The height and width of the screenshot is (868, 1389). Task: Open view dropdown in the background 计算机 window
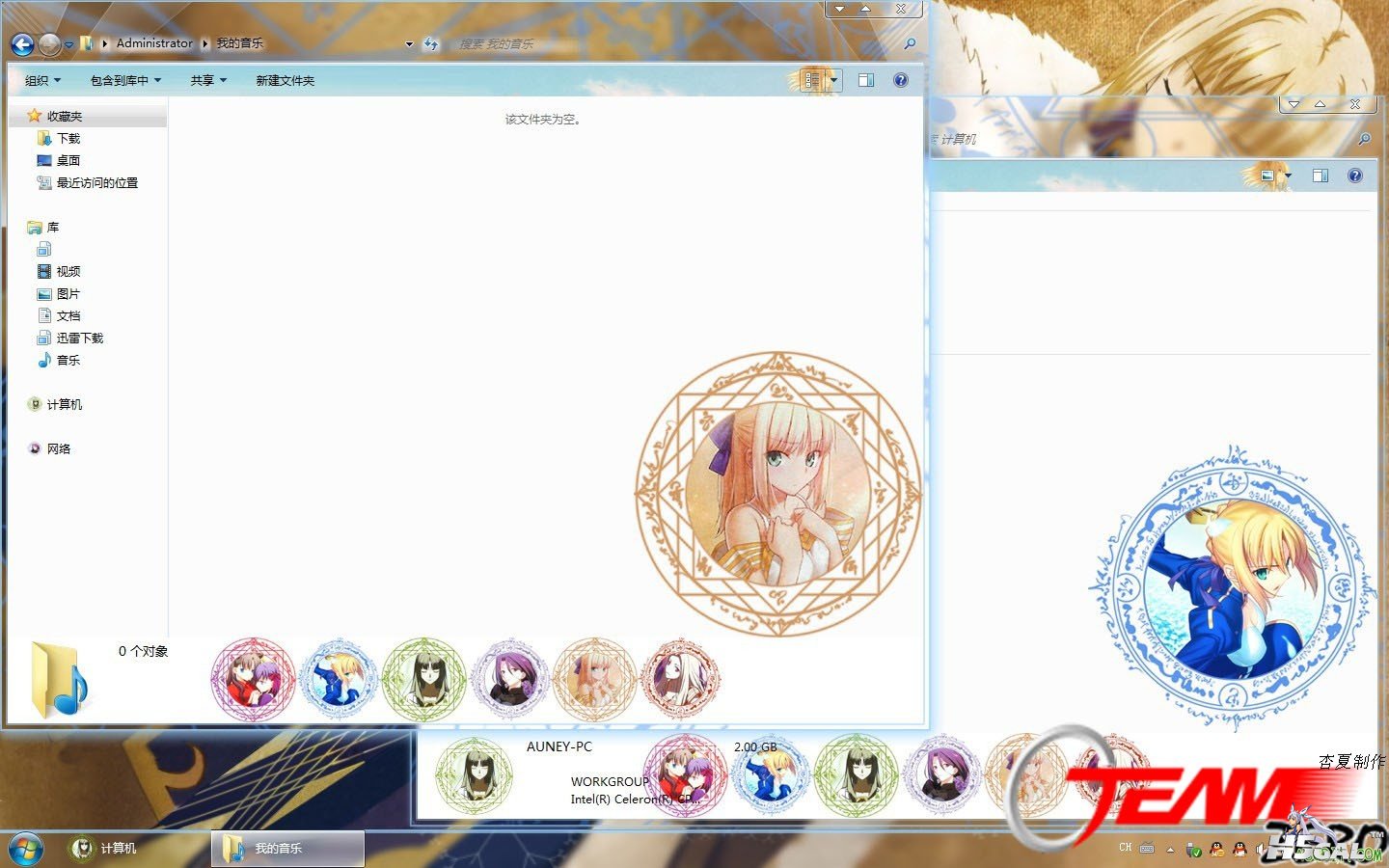[x=1288, y=176]
